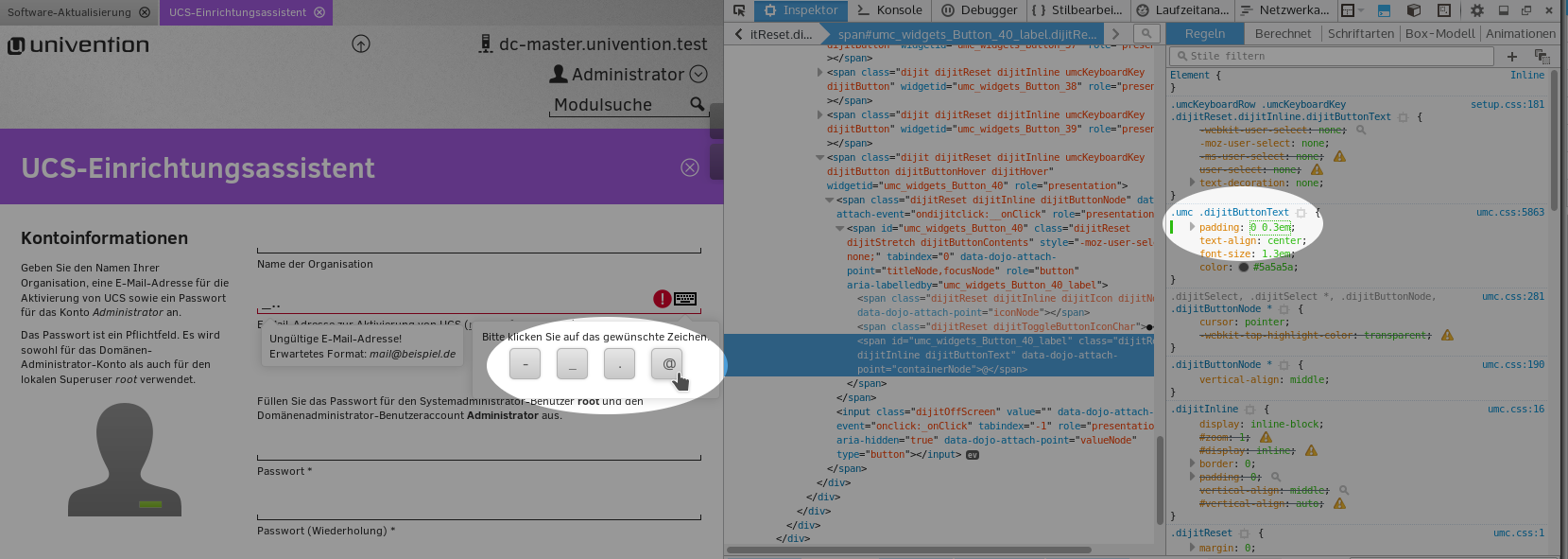1568x559 pixels.
Task: Open the umc.css:5863 source link
Action: click(1509, 213)
